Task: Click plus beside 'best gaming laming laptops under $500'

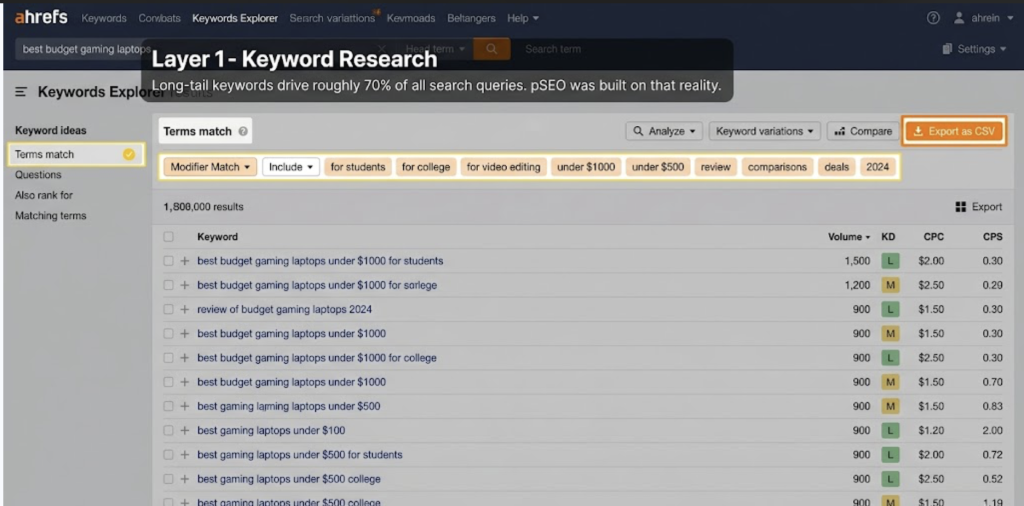Action: (185, 407)
